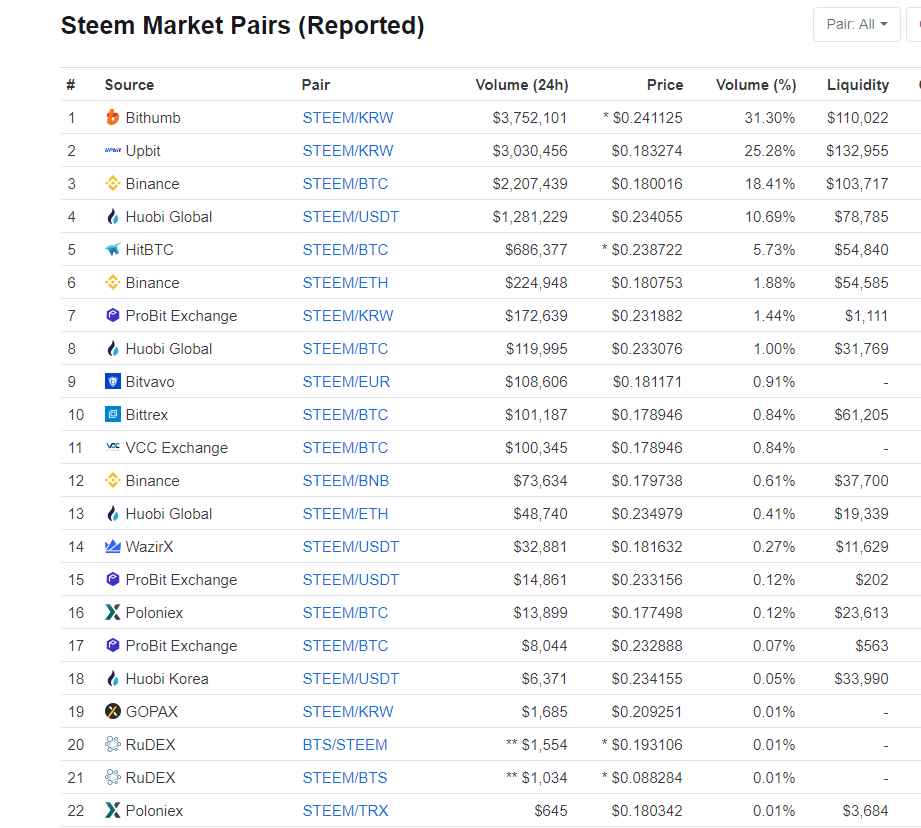921x828 pixels.
Task: Sort by Volume (%) column header
Action: [x=756, y=85]
